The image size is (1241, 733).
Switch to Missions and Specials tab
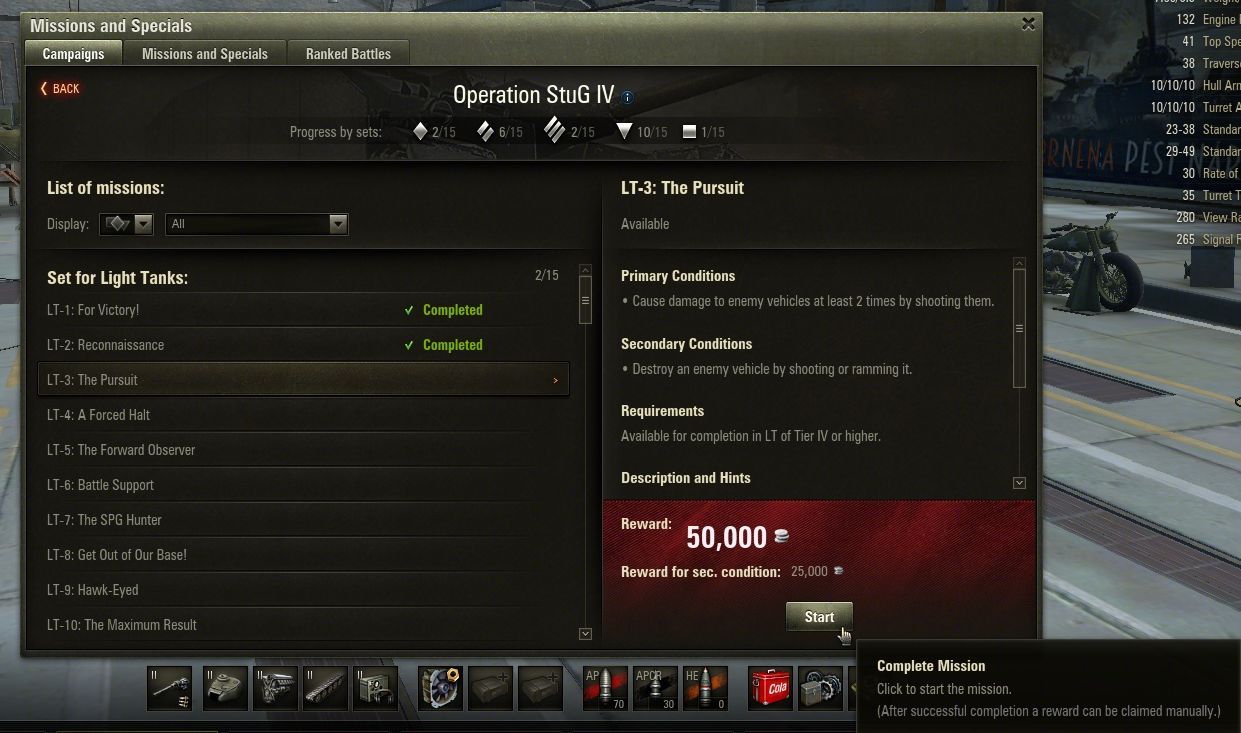[x=205, y=54]
